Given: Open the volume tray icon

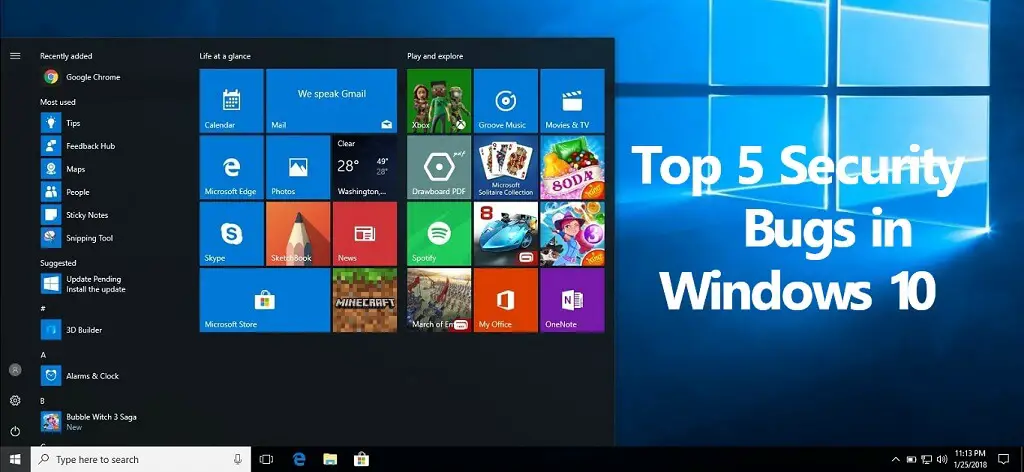Looking at the screenshot, I should click(942, 460).
